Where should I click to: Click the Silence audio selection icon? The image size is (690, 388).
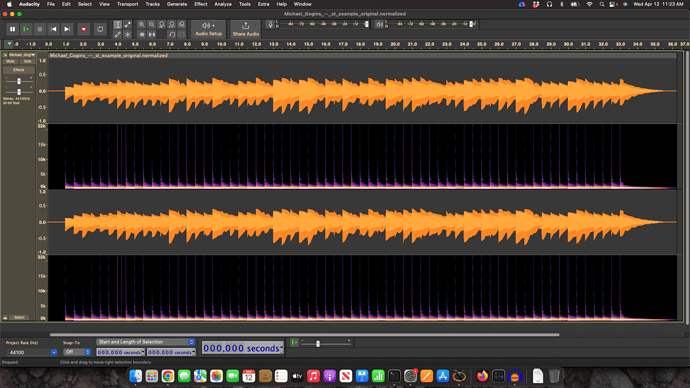click(x=151, y=34)
